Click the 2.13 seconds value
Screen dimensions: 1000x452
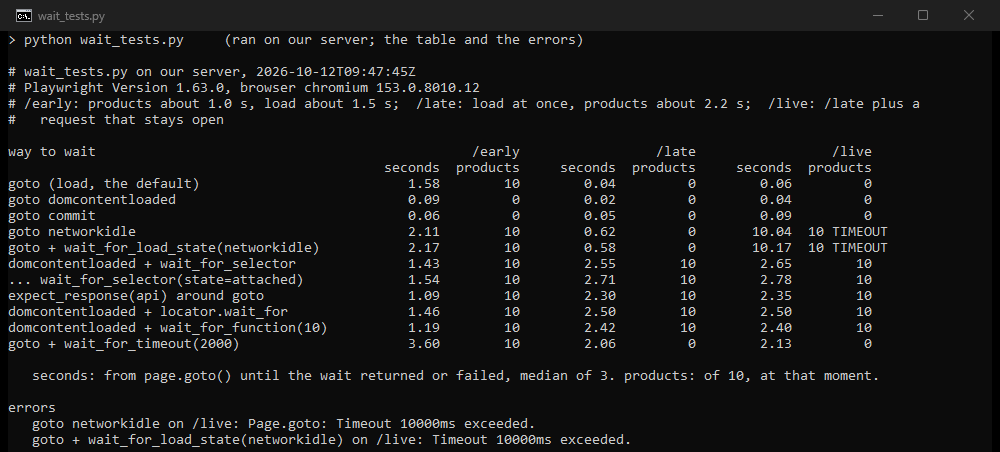coord(776,344)
